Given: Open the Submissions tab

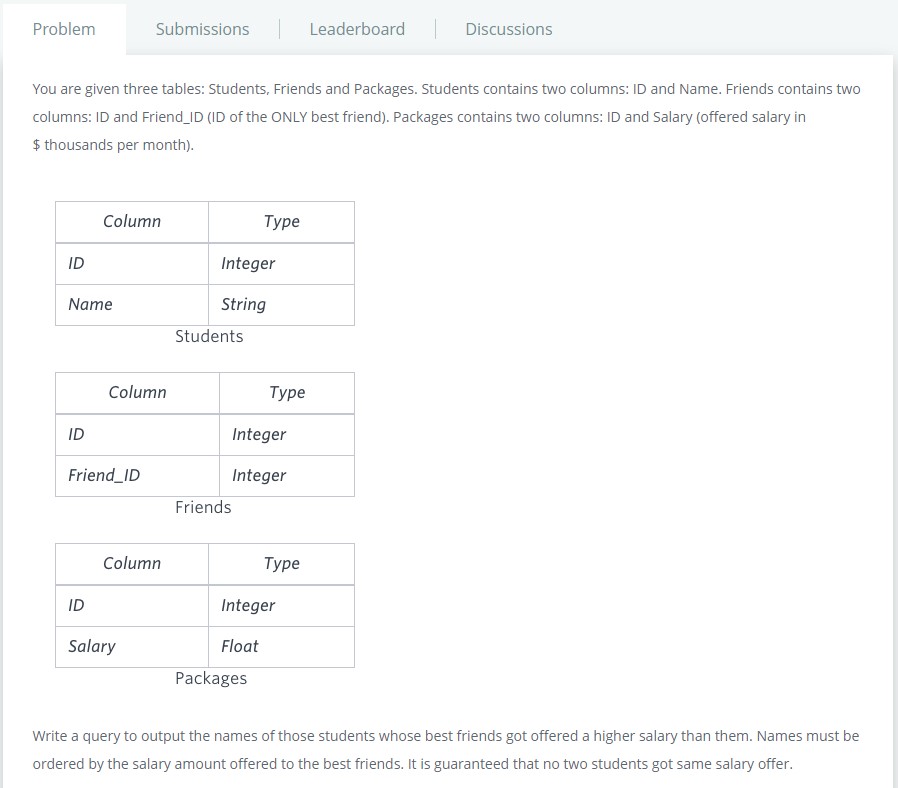Looking at the screenshot, I should (x=202, y=29).
